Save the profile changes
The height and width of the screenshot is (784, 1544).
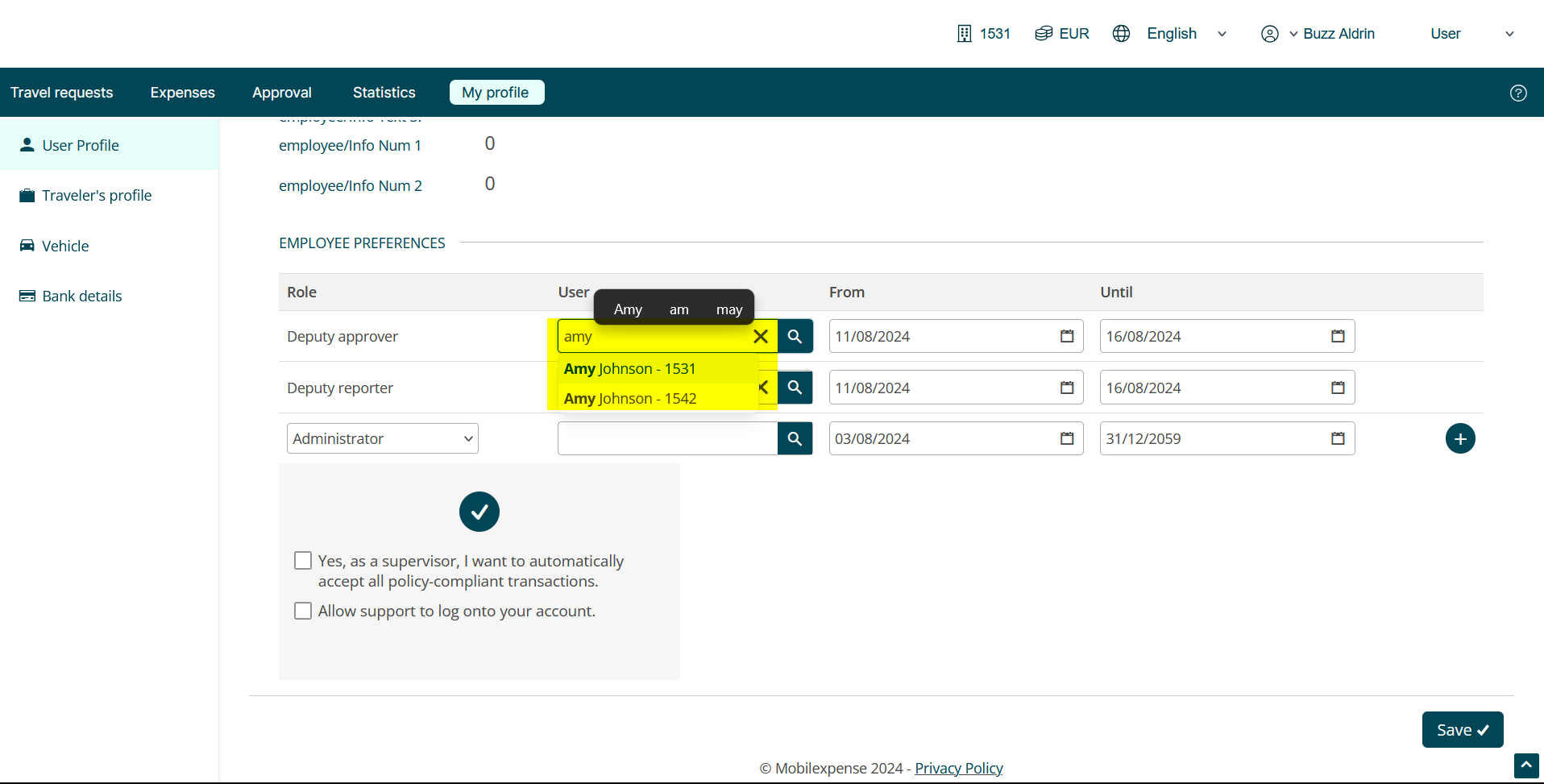click(x=1462, y=730)
